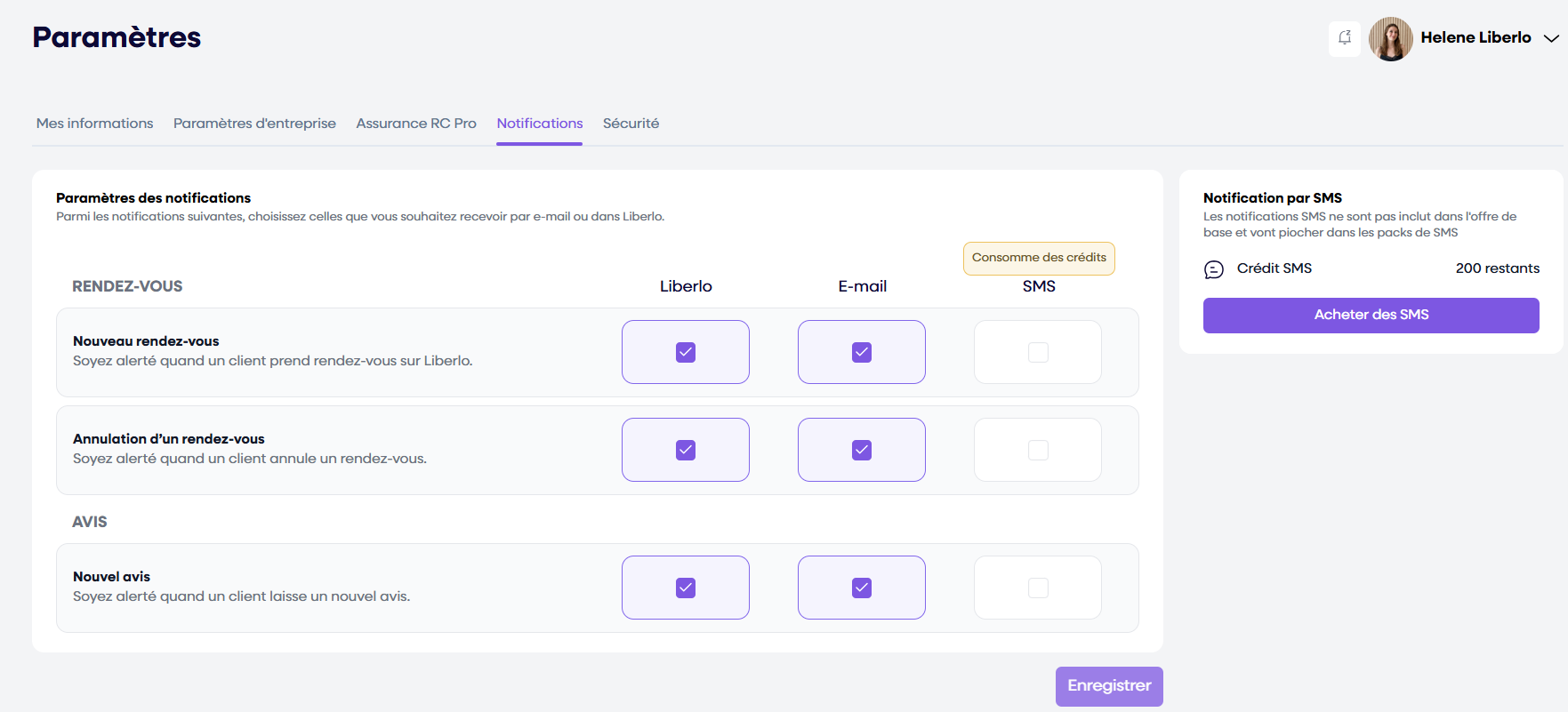Expand the Helene Liberlo account dropdown
This screenshot has height=712, width=1568.
click(x=1550, y=38)
